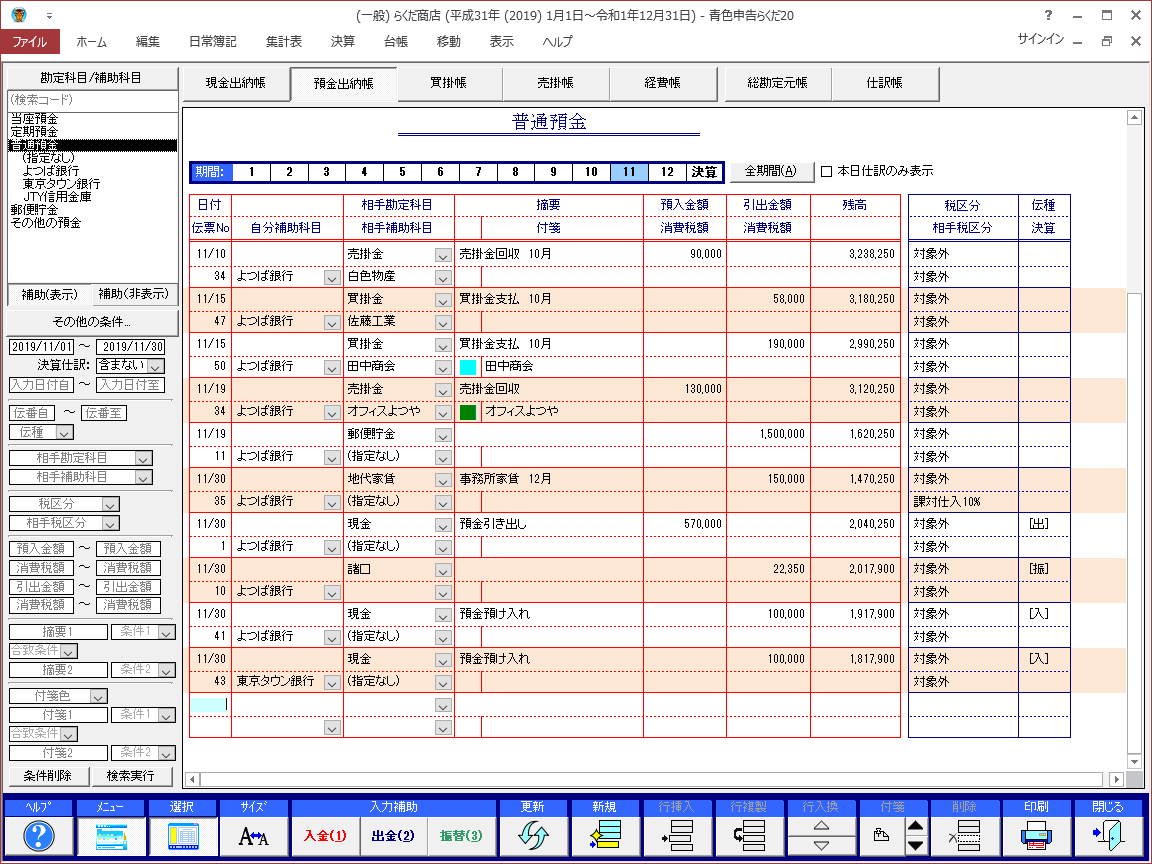Screen dimensions: 1152x864
Task: Switch to 現金出納帳 tab
Action: pos(236,83)
